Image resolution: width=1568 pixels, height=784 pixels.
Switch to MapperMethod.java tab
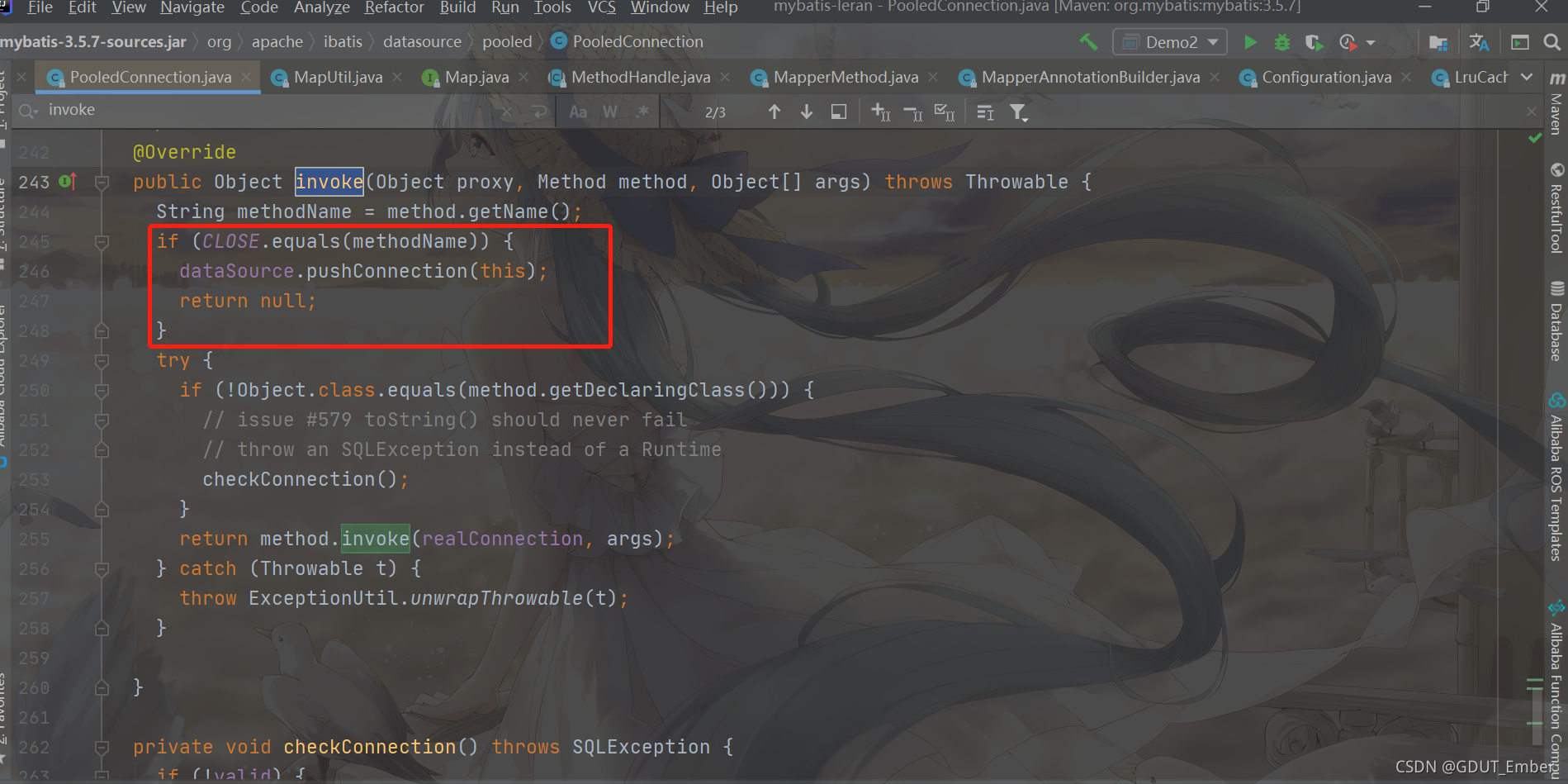846,77
